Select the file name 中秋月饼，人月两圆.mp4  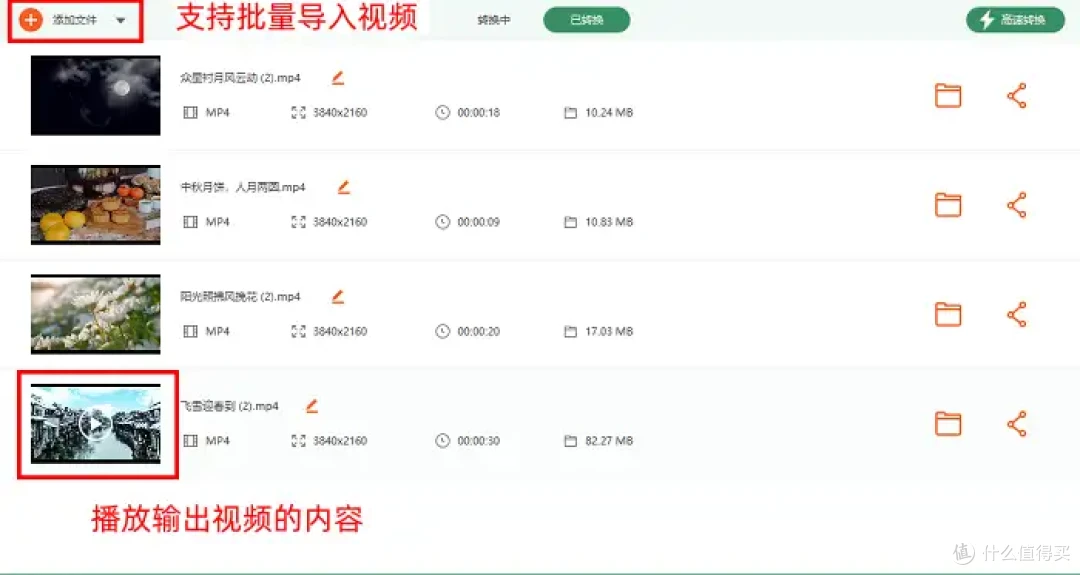(x=242, y=187)
